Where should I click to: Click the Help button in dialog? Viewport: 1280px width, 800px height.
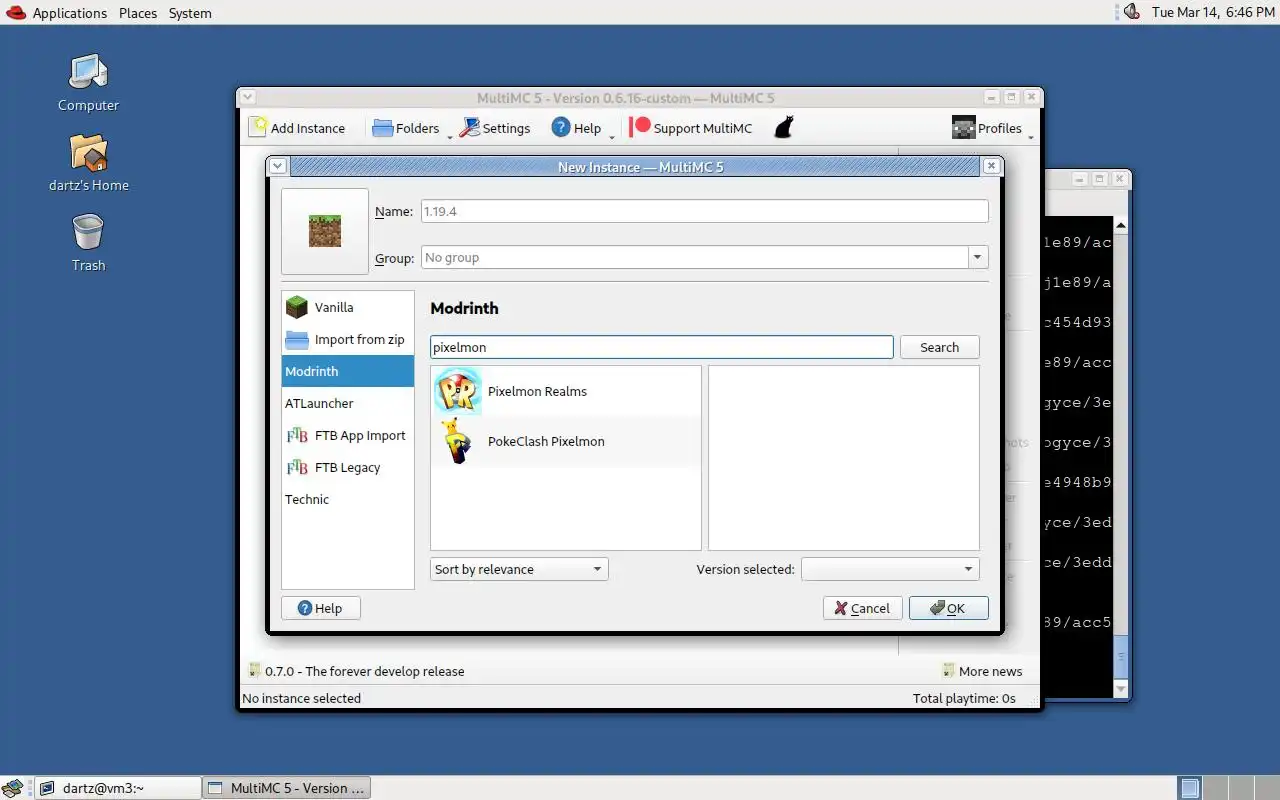[321, 608]
